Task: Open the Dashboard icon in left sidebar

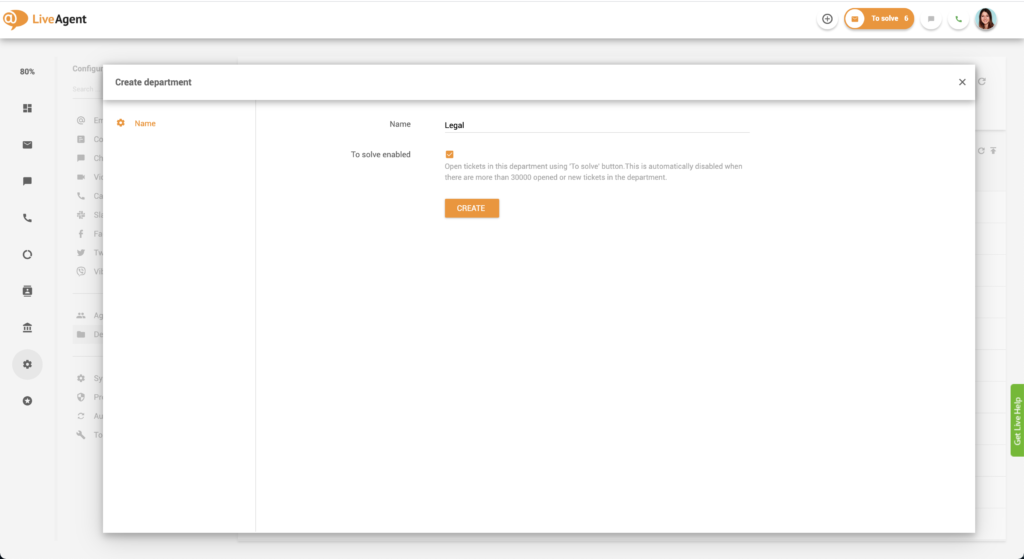Action: click(x=27, y=108)
